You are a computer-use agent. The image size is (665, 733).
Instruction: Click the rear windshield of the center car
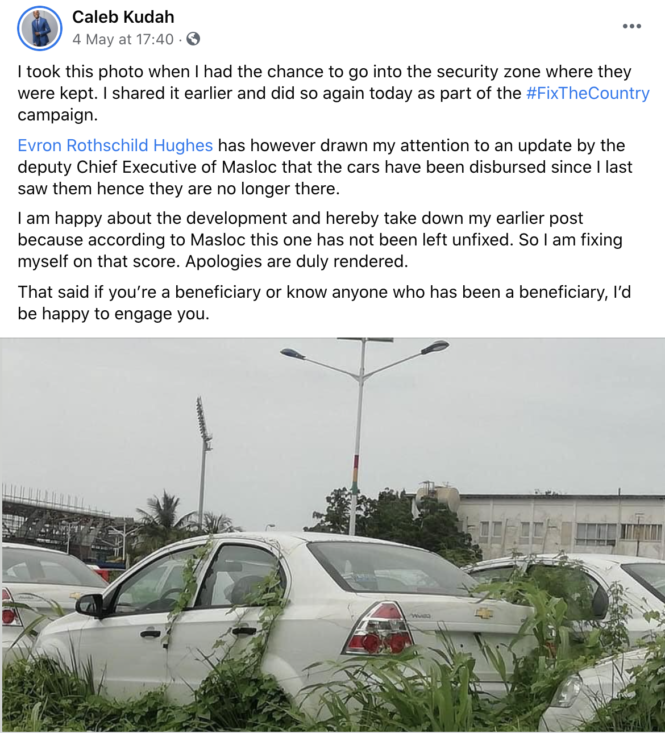tap(393, 569)
